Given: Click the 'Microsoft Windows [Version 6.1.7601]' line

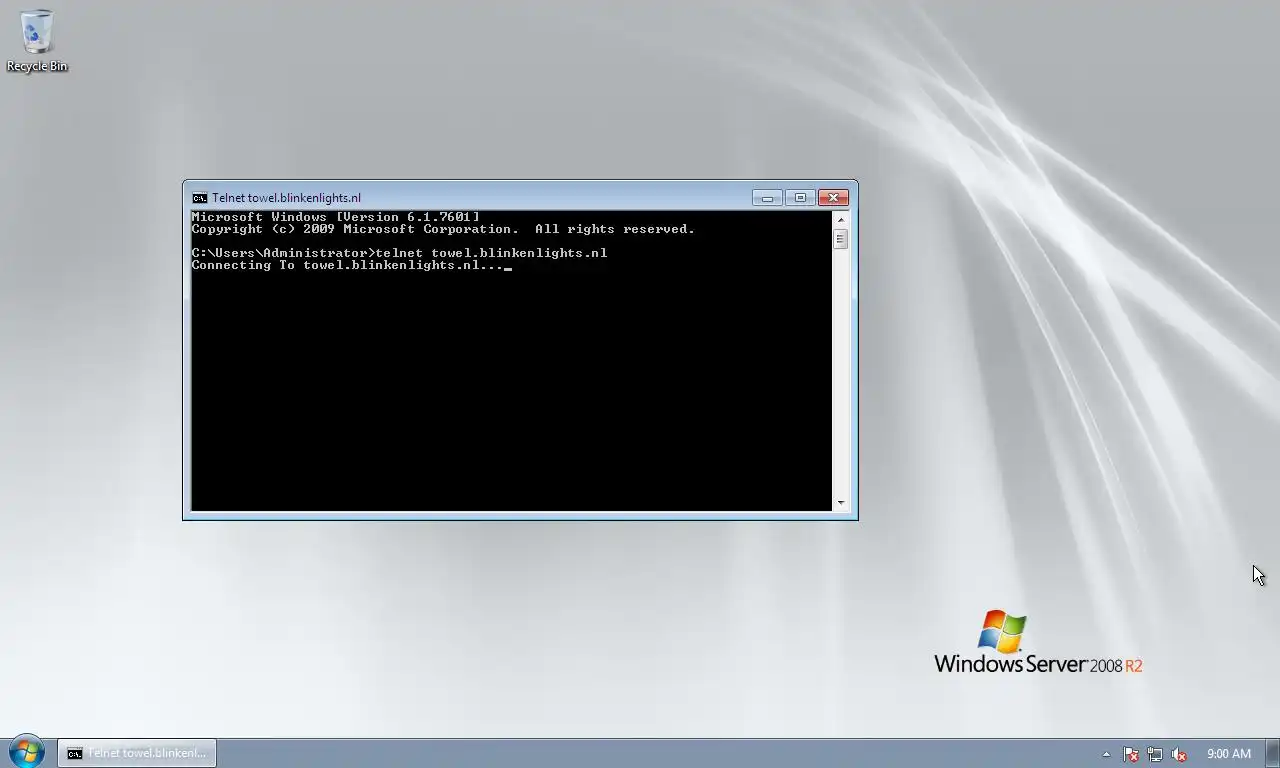Looking at the screenshot, I should coord(335,217).
